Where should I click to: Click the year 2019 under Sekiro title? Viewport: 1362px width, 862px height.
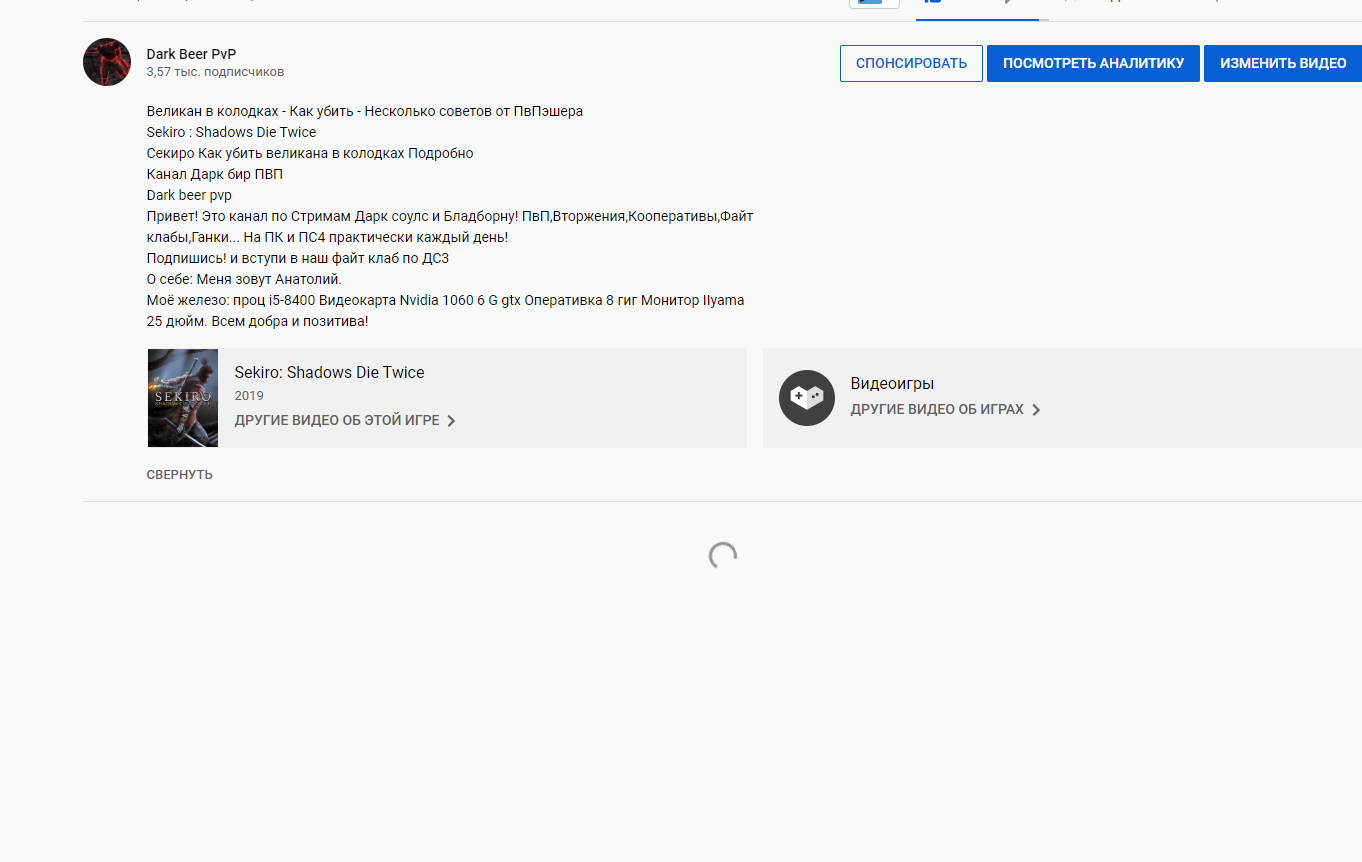[249, 396]
